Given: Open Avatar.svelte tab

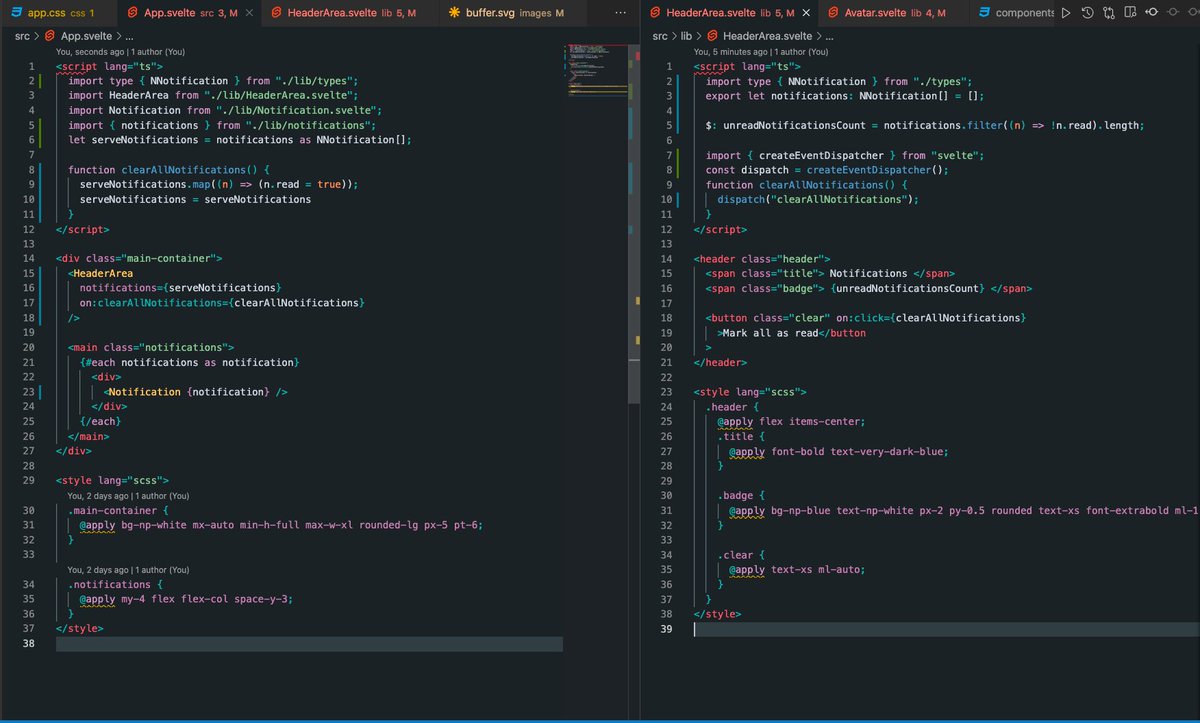Looking at the screenshot, I should [x=892, y=13].
